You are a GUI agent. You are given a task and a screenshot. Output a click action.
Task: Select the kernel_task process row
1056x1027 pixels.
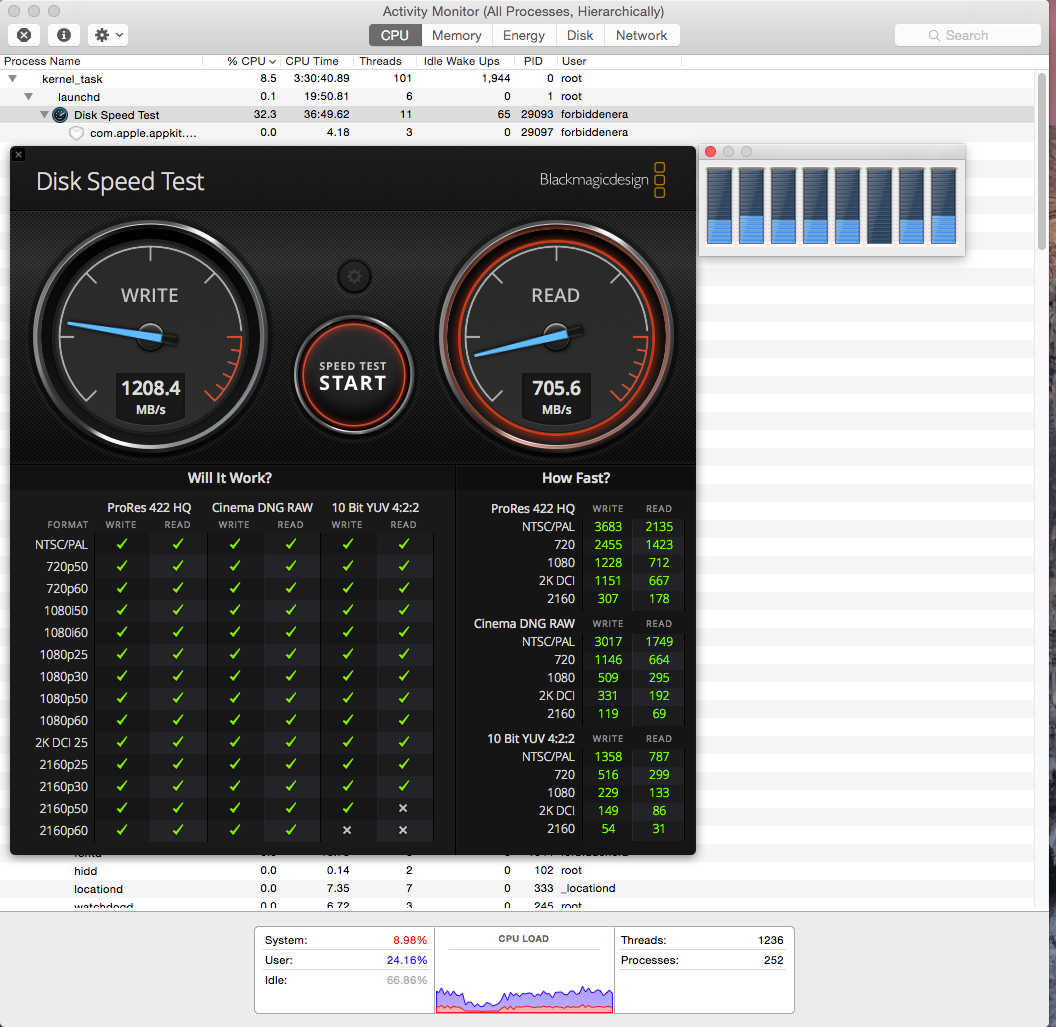(517, 79)
